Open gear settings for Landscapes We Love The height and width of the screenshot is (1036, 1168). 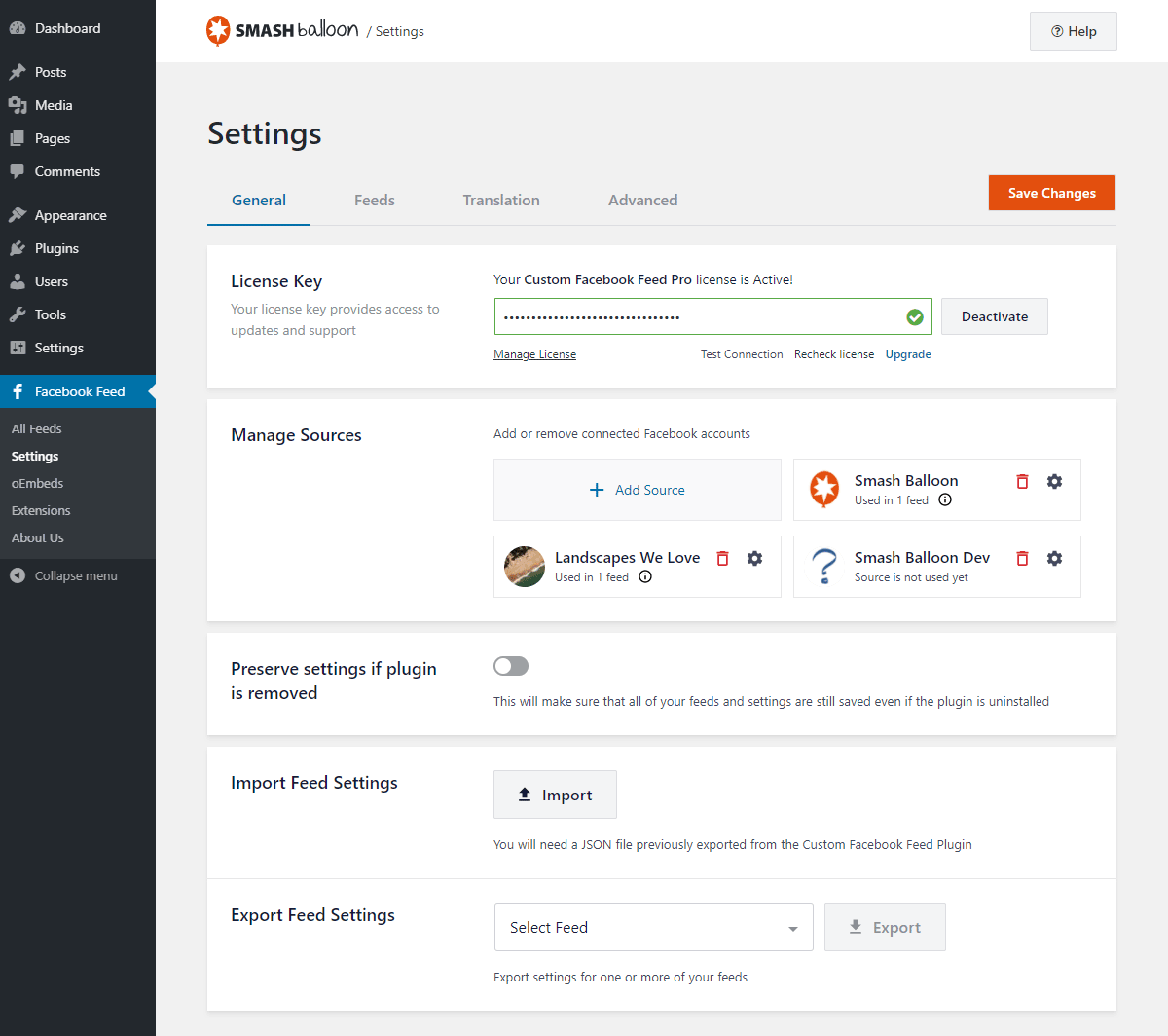[754, 558]
